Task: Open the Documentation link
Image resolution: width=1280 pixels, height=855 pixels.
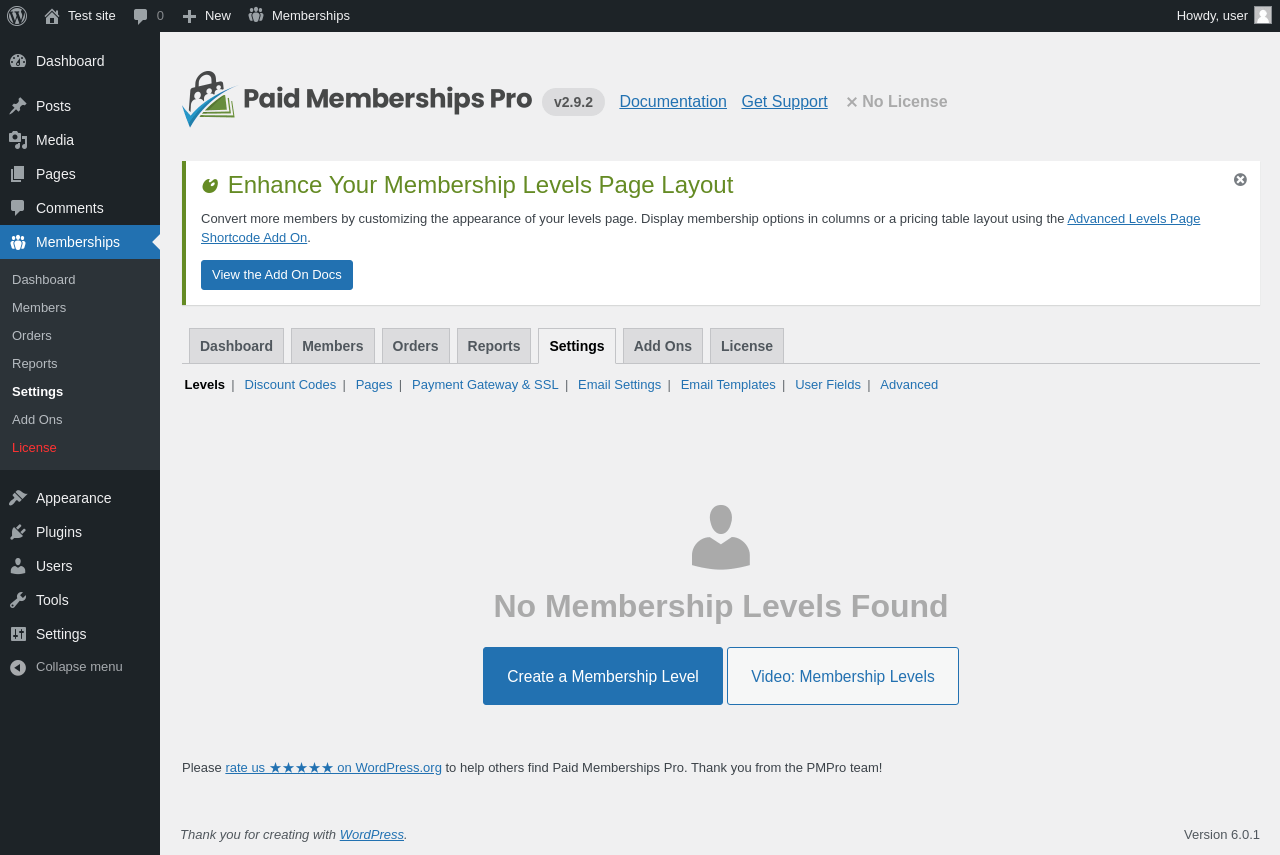Action: 673,101
